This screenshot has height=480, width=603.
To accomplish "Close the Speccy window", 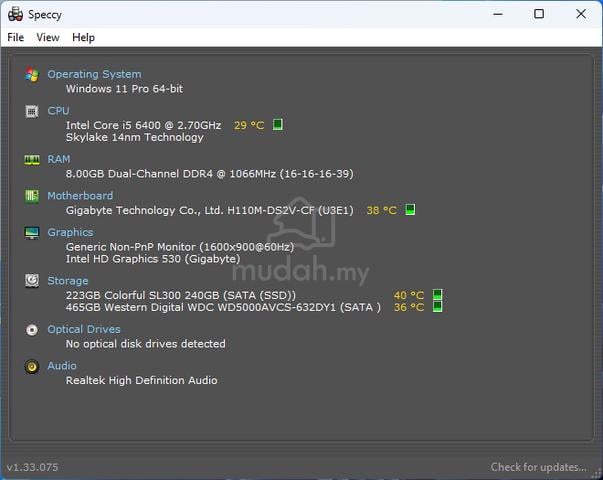I will point(581,14).
